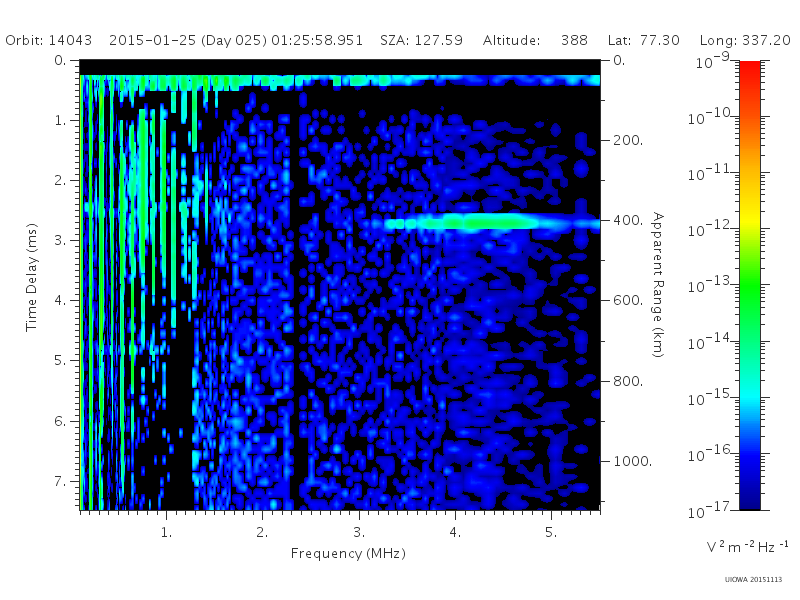Image resolution: width=800 pixels, height=600 pixels.
Task: Click the '1.' tick label on frequency axis
Action: 167,533
